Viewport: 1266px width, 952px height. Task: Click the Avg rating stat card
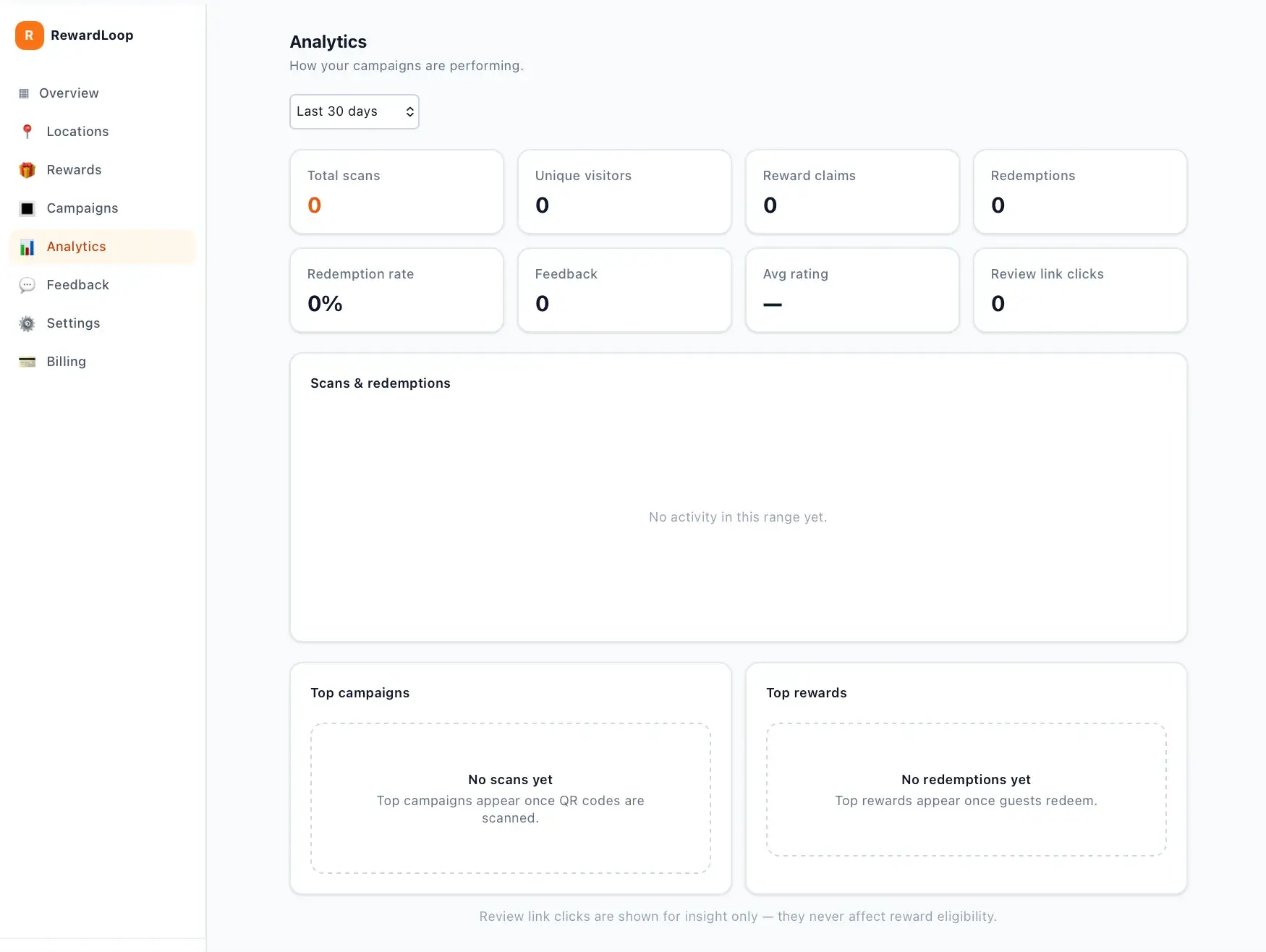(852, 290)
